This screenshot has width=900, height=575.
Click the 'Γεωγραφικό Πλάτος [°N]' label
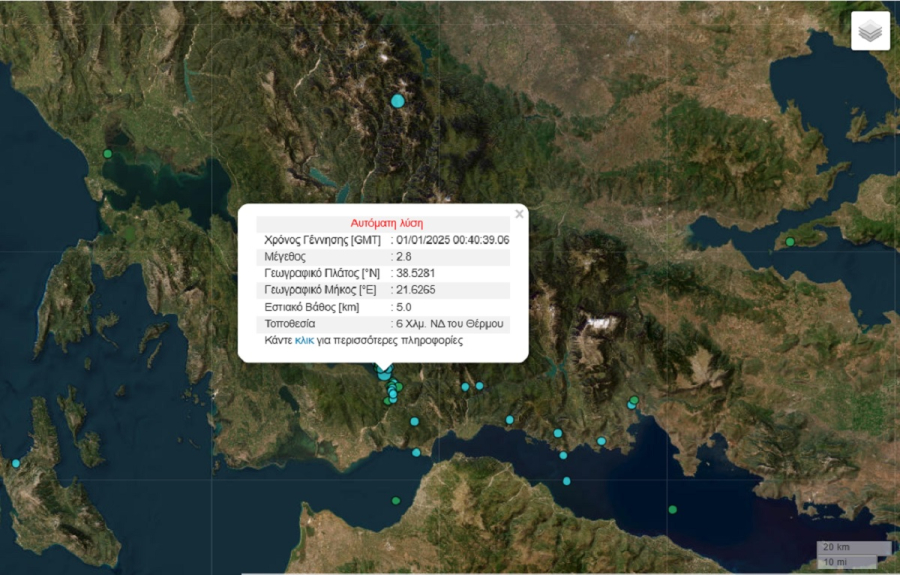[x=322, y=273]
